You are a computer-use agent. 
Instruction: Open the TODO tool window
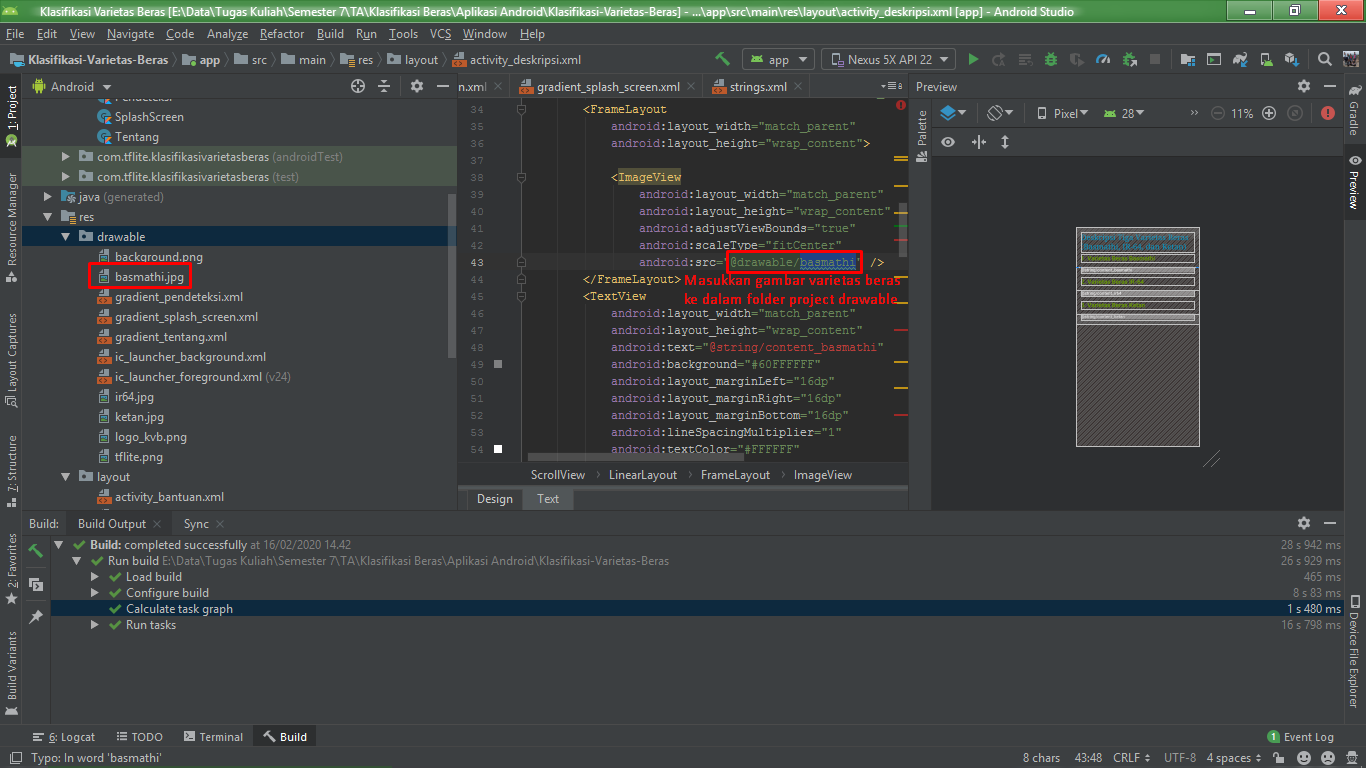138,737
